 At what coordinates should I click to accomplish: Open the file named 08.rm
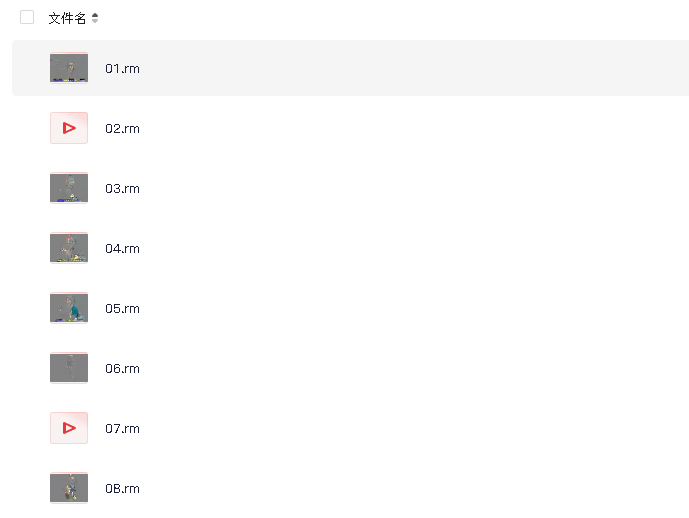[122, 489]
